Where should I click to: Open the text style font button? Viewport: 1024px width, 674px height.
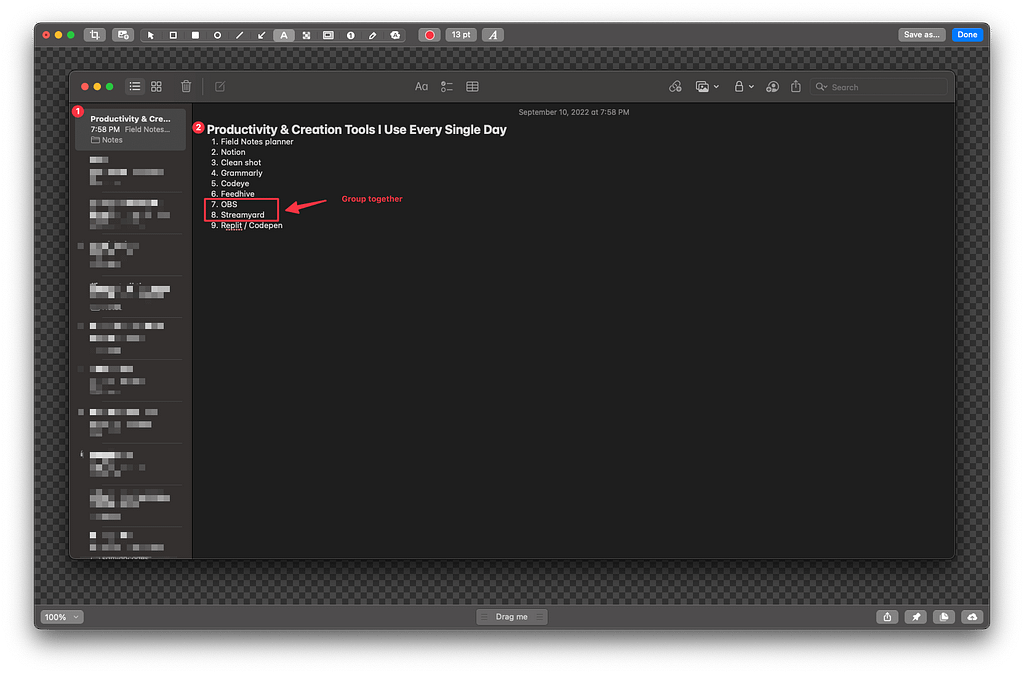point(493,35)
